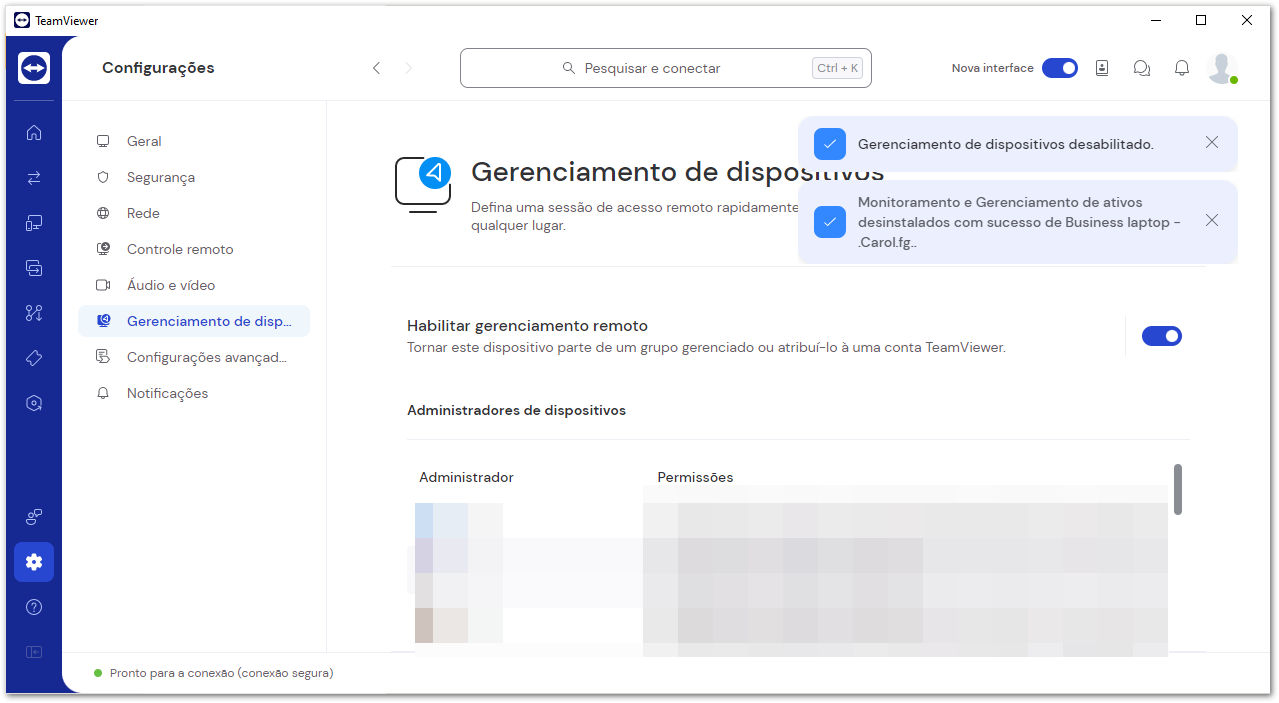Open your profile avatar menu
Viewport: 1279px width, 703px height.
point(1222,67)
